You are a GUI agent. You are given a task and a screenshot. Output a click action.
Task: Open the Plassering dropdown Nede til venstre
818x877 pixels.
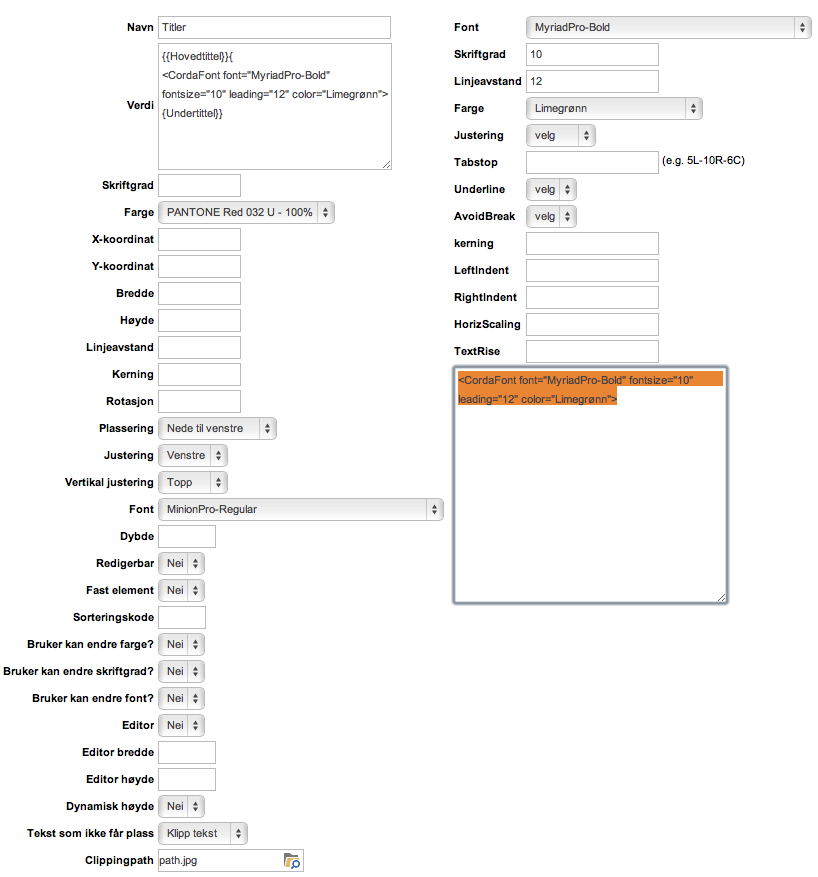point(217,428)
